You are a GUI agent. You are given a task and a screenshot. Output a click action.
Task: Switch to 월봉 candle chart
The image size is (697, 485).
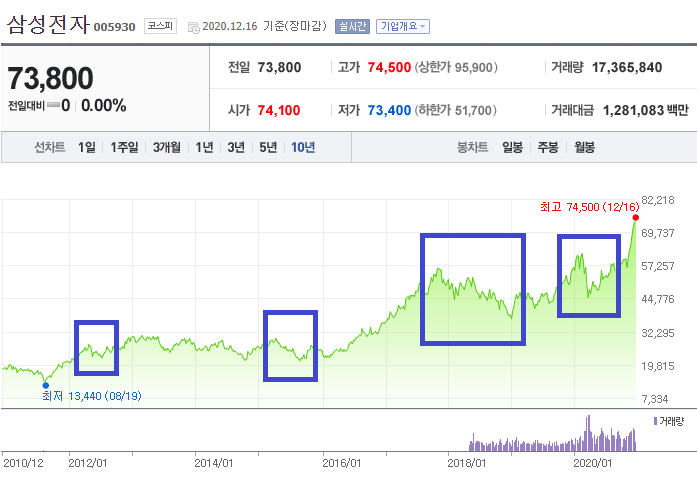[x=584, y=147]
